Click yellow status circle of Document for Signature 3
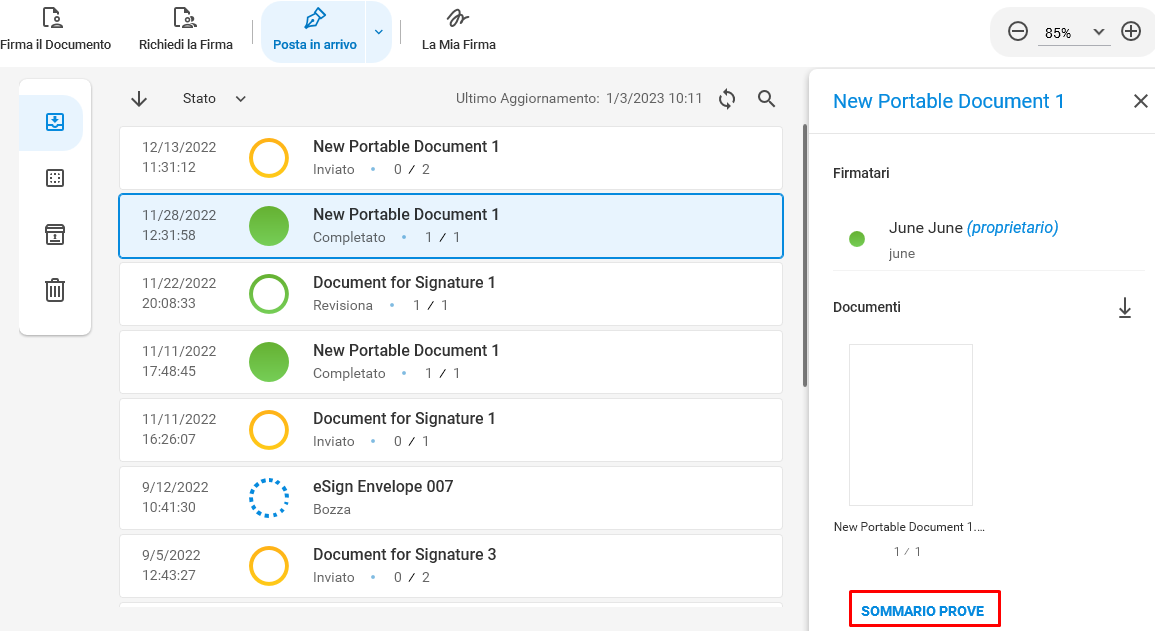This screenshot has width=1155, height=631. click(x=269, y=565)
